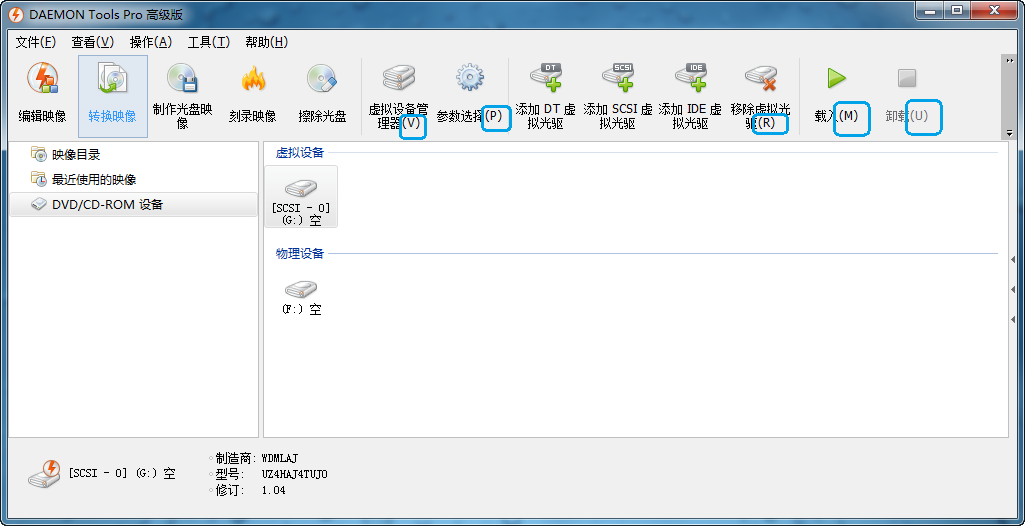Open 制作光盘映像 (Make Disc Image) tool

point(182,78)
